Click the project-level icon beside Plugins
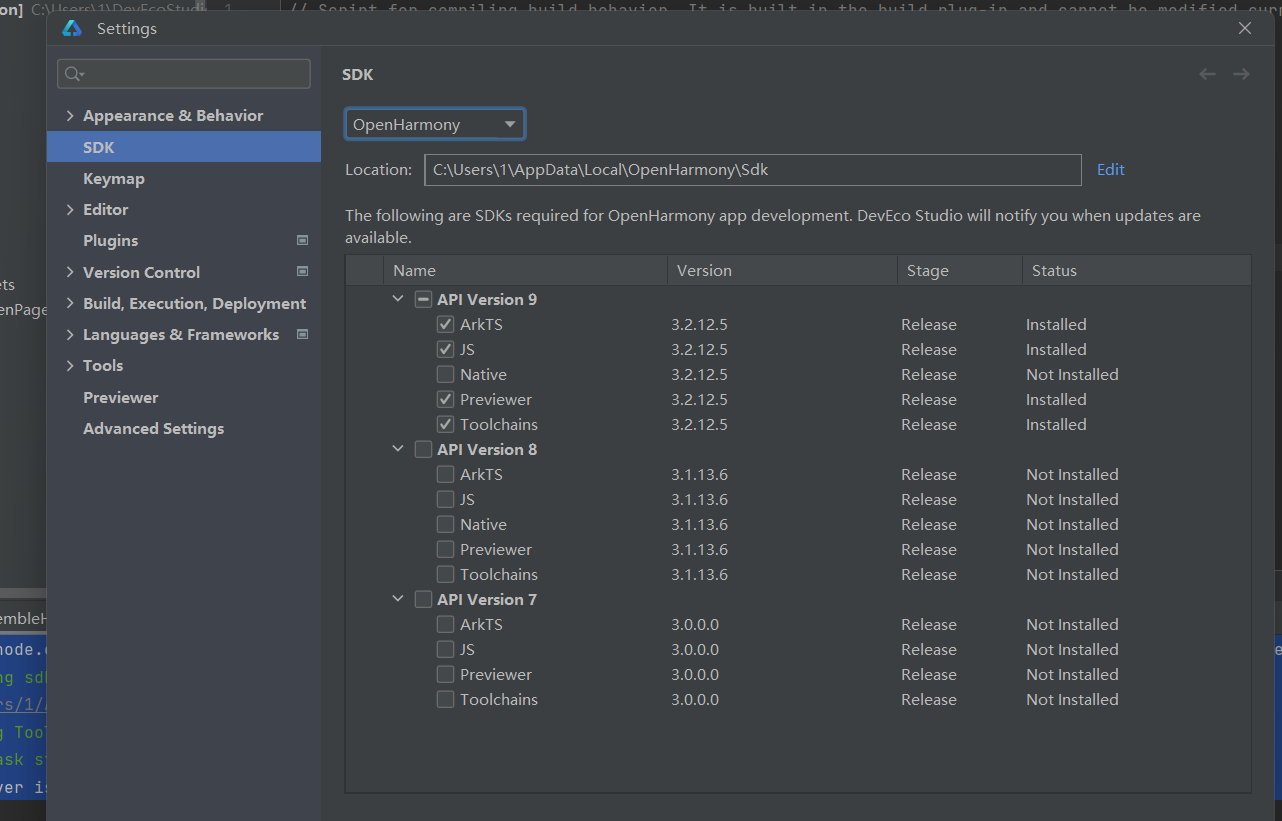Image resolution: width=1282 pixels, height=821 pixels. coord(303,240)
